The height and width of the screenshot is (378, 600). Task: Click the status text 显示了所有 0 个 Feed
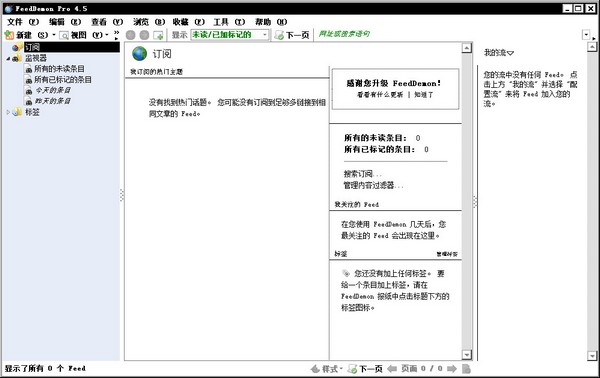[x=45, y=368]
